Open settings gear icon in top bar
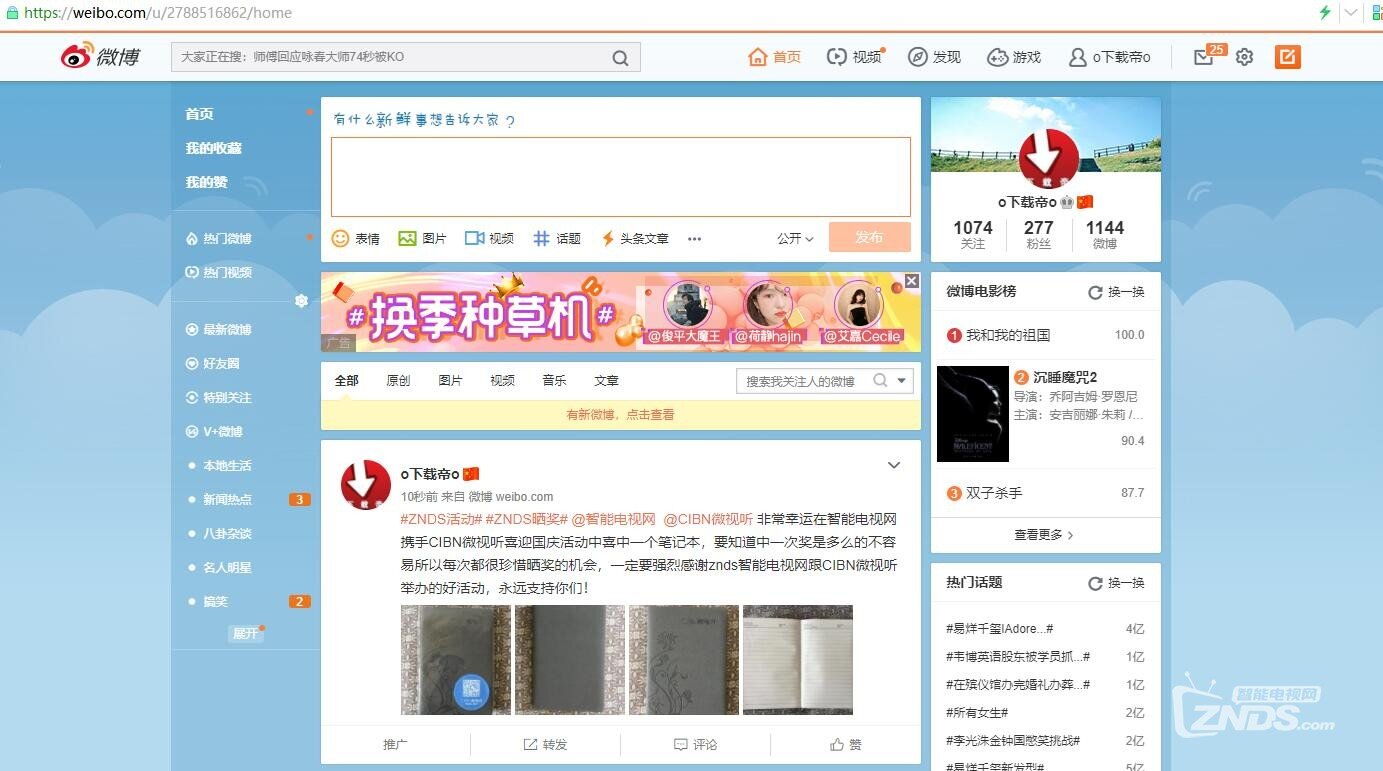This screenshot has height=771, width=1383. (x=1244, y=57)
